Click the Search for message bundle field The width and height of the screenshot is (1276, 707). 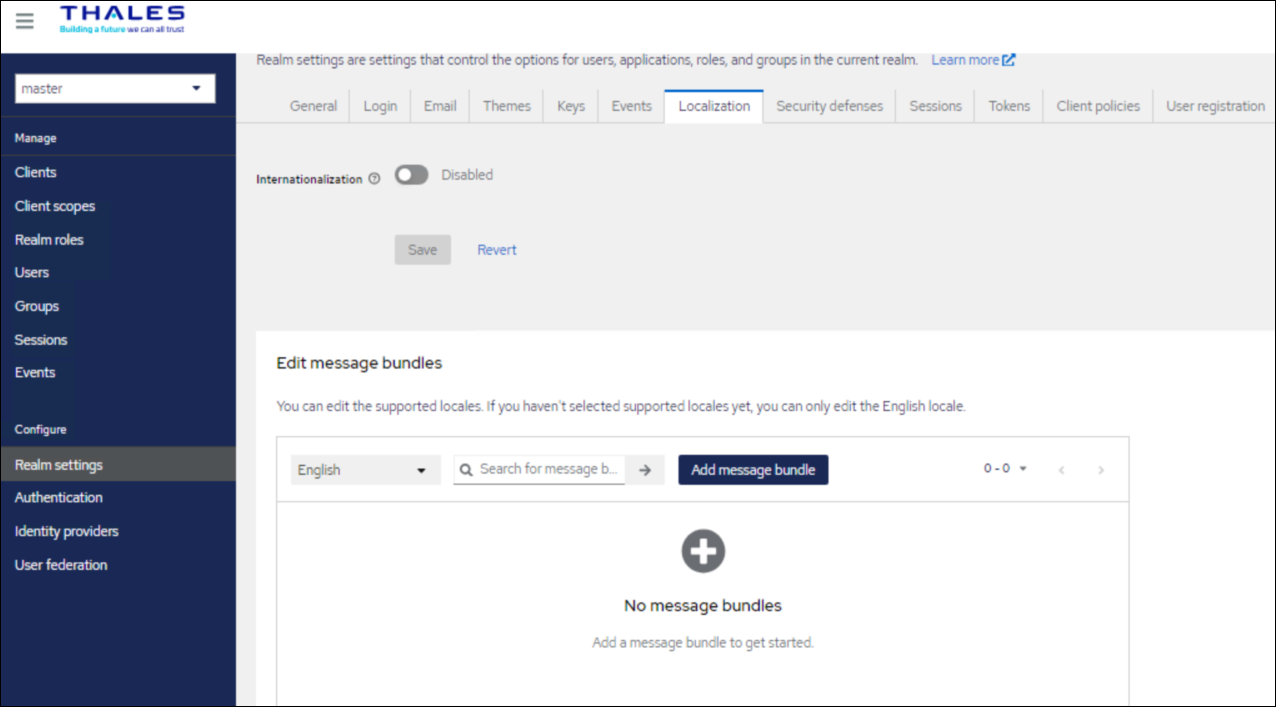point(549,469)
